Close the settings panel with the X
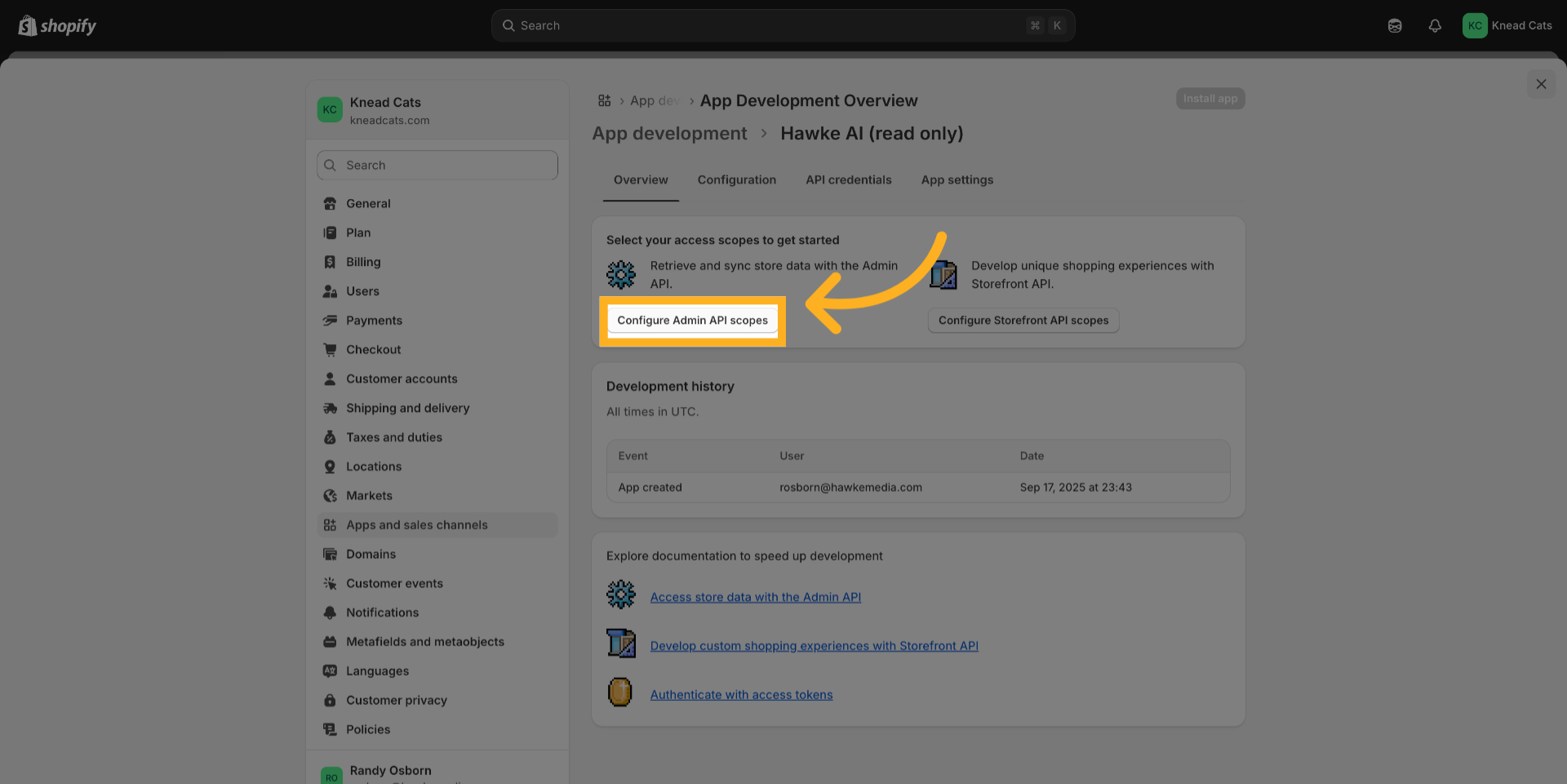 pyautogui.click(x=1541, y=84)
